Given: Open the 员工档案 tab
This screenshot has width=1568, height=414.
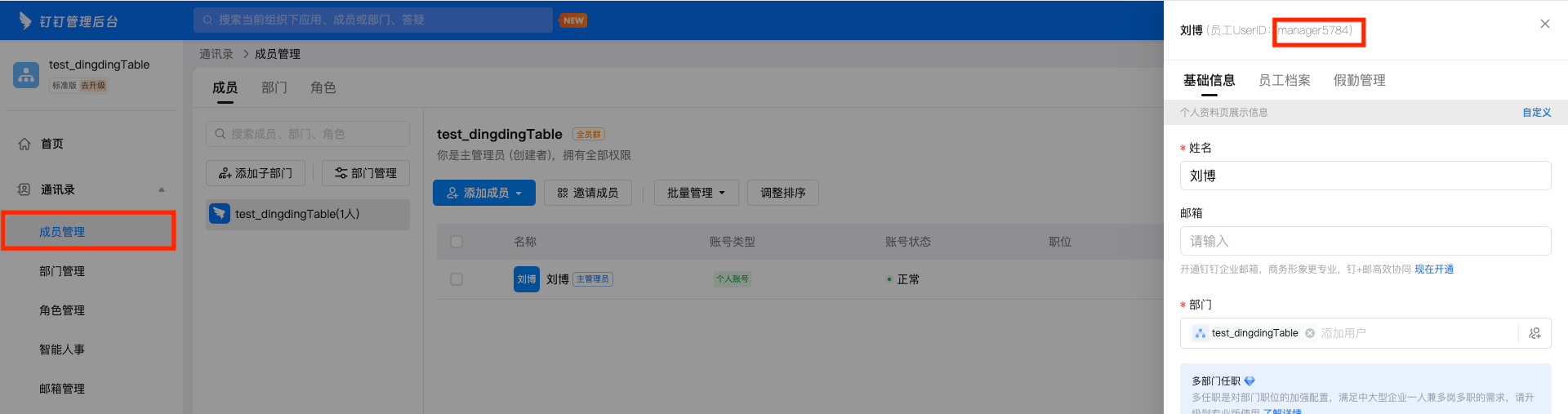Looking at the screenshot, I should point(1284,80).
